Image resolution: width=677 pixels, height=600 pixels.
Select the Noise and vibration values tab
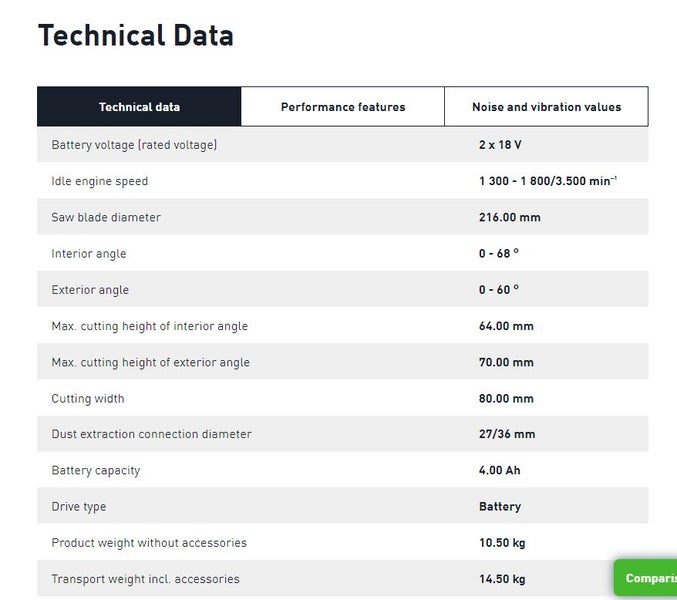point(546,107)
